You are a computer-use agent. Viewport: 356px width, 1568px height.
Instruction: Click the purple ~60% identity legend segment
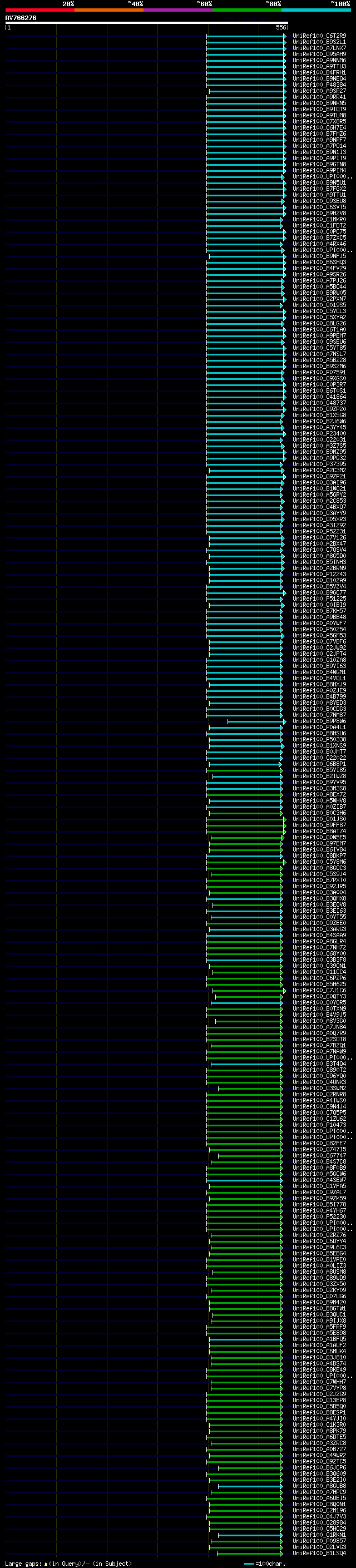coord(177,11)
